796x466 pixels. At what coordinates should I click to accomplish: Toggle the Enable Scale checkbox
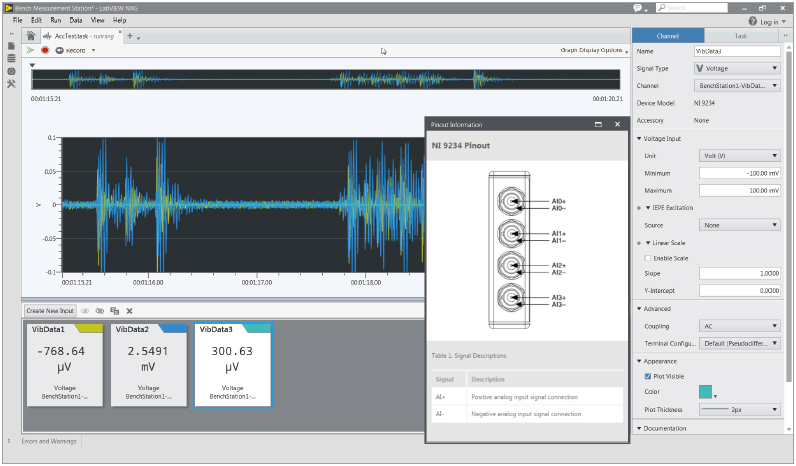tap(649, 258)
